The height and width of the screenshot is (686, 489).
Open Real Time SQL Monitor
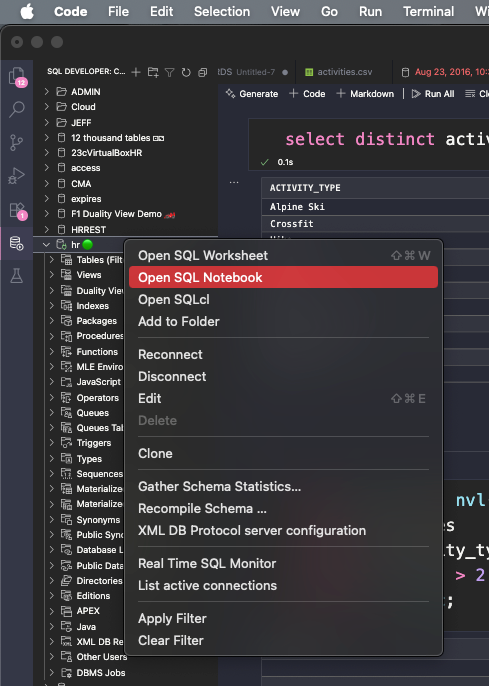coord(283,564)
